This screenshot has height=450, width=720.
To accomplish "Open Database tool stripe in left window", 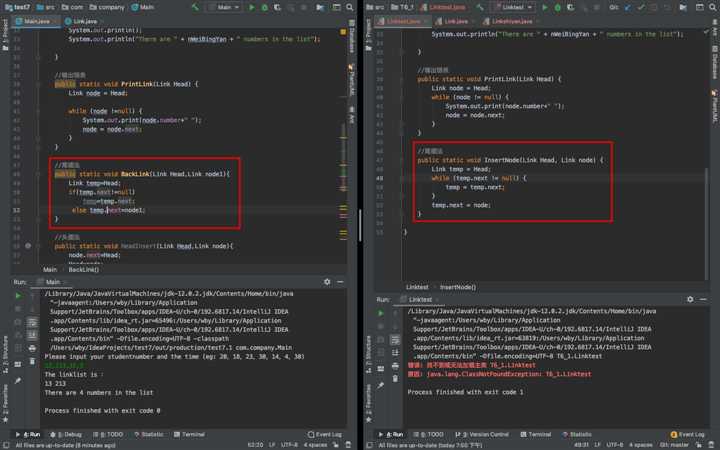I will pyautogui.click(x=352, y=36).
